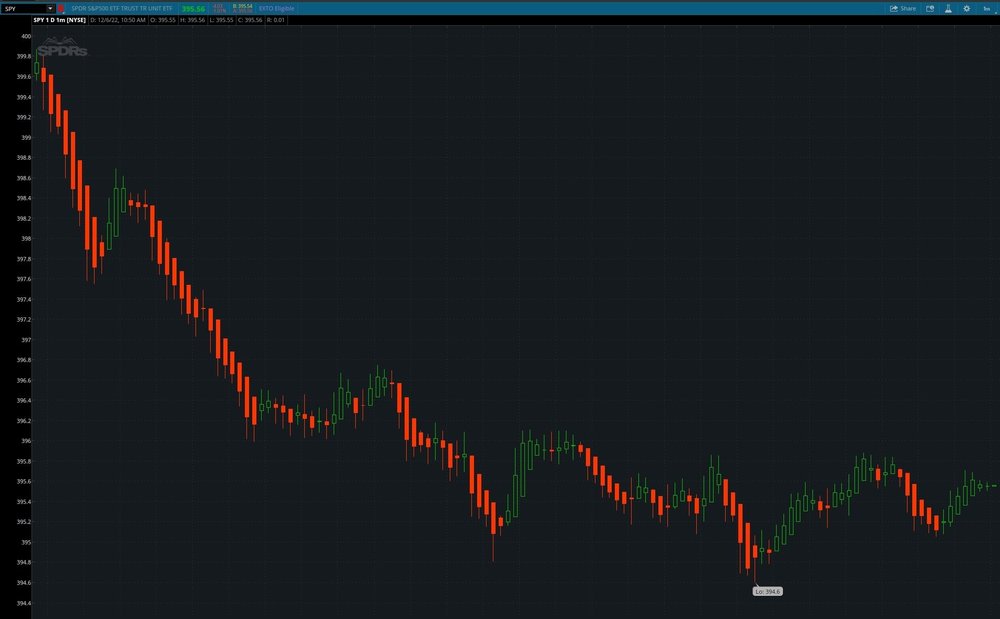The width and height of the screenshot is (1000, 619).
Task: Select the SPDR S&P500 ETF TRUST description text
Action: pyautogui.click(x=120, y=6)
